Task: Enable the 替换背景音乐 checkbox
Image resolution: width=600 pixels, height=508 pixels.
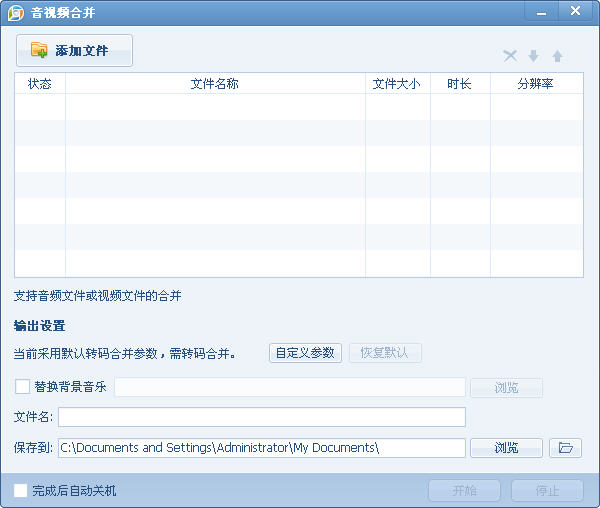Action: click(x=22, y=387)
